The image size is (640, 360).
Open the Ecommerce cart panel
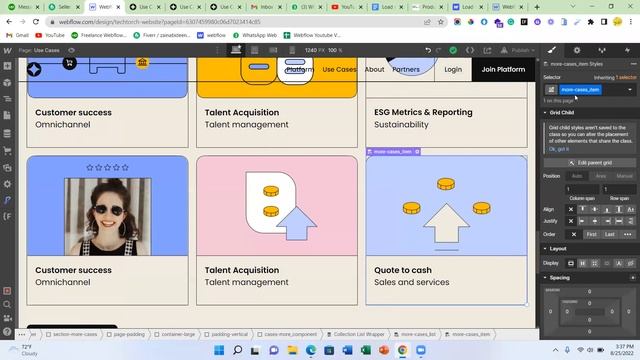click(7, 151)
